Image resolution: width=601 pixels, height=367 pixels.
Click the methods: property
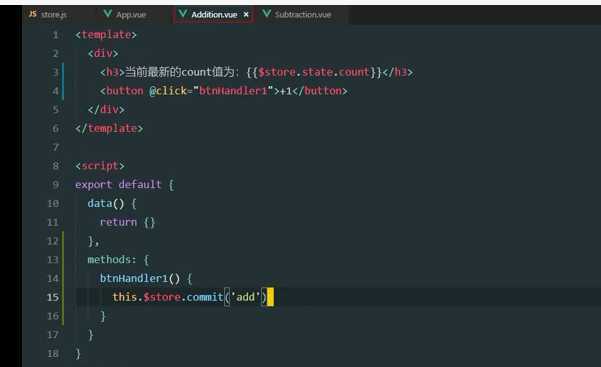(x=112, y=260)
